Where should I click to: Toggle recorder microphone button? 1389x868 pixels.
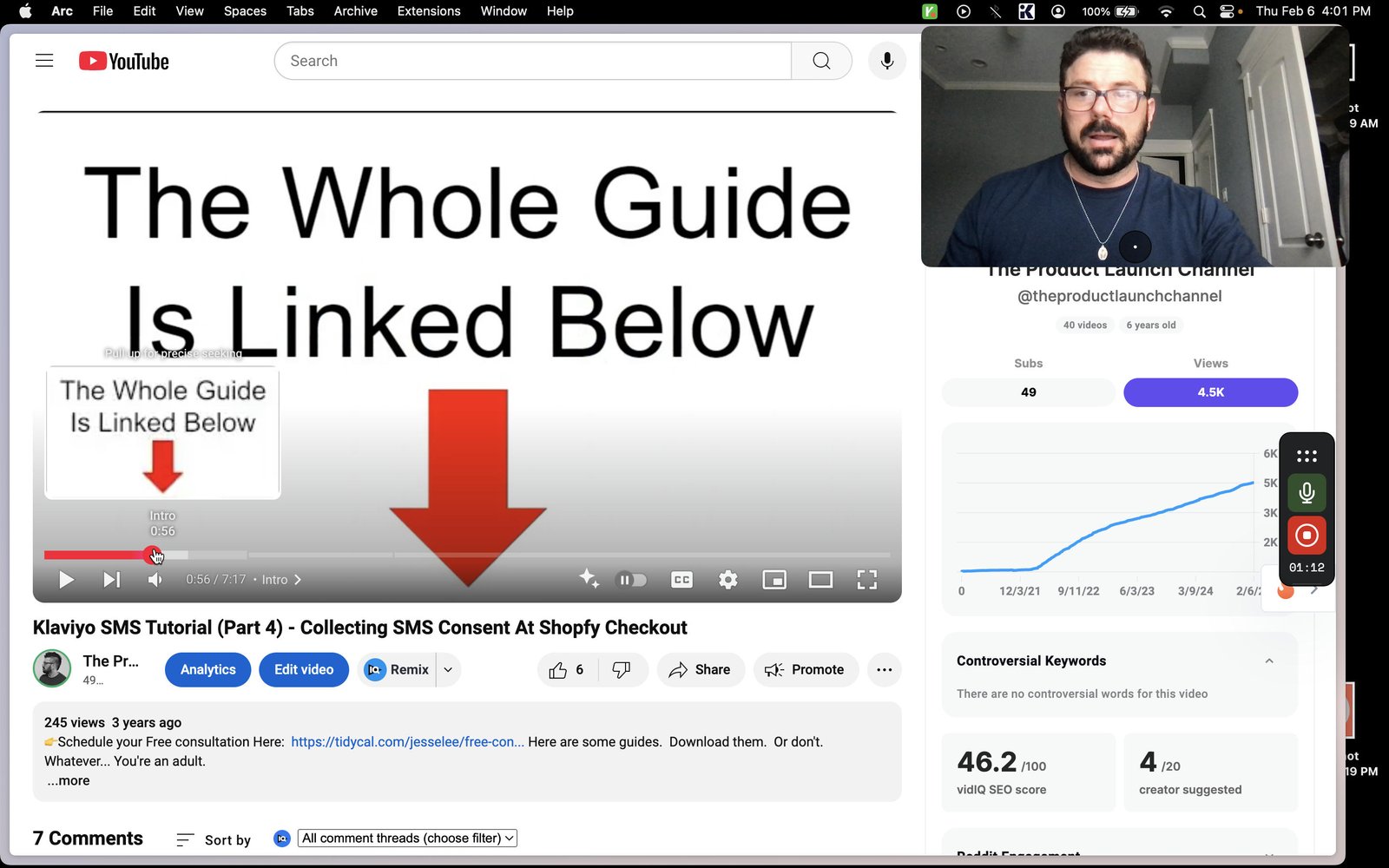[x=1307, y=494]
